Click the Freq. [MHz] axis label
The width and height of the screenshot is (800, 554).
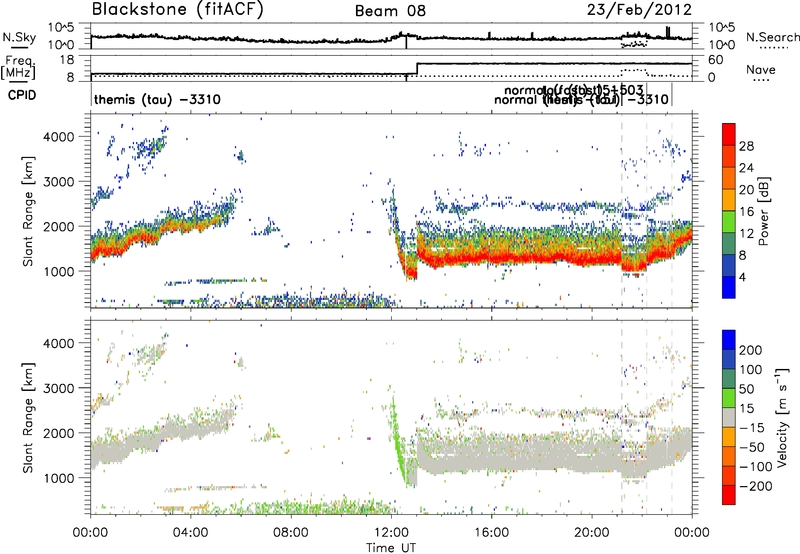(18, 68)
